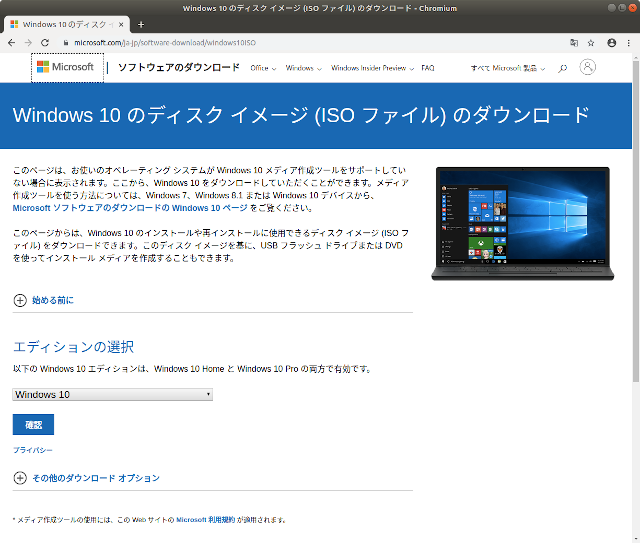Image resolution: width=640 pixels, height=543 pixels.
Task: Close the Chromium window
Action: pyautogui.click(x=632, y=8)
